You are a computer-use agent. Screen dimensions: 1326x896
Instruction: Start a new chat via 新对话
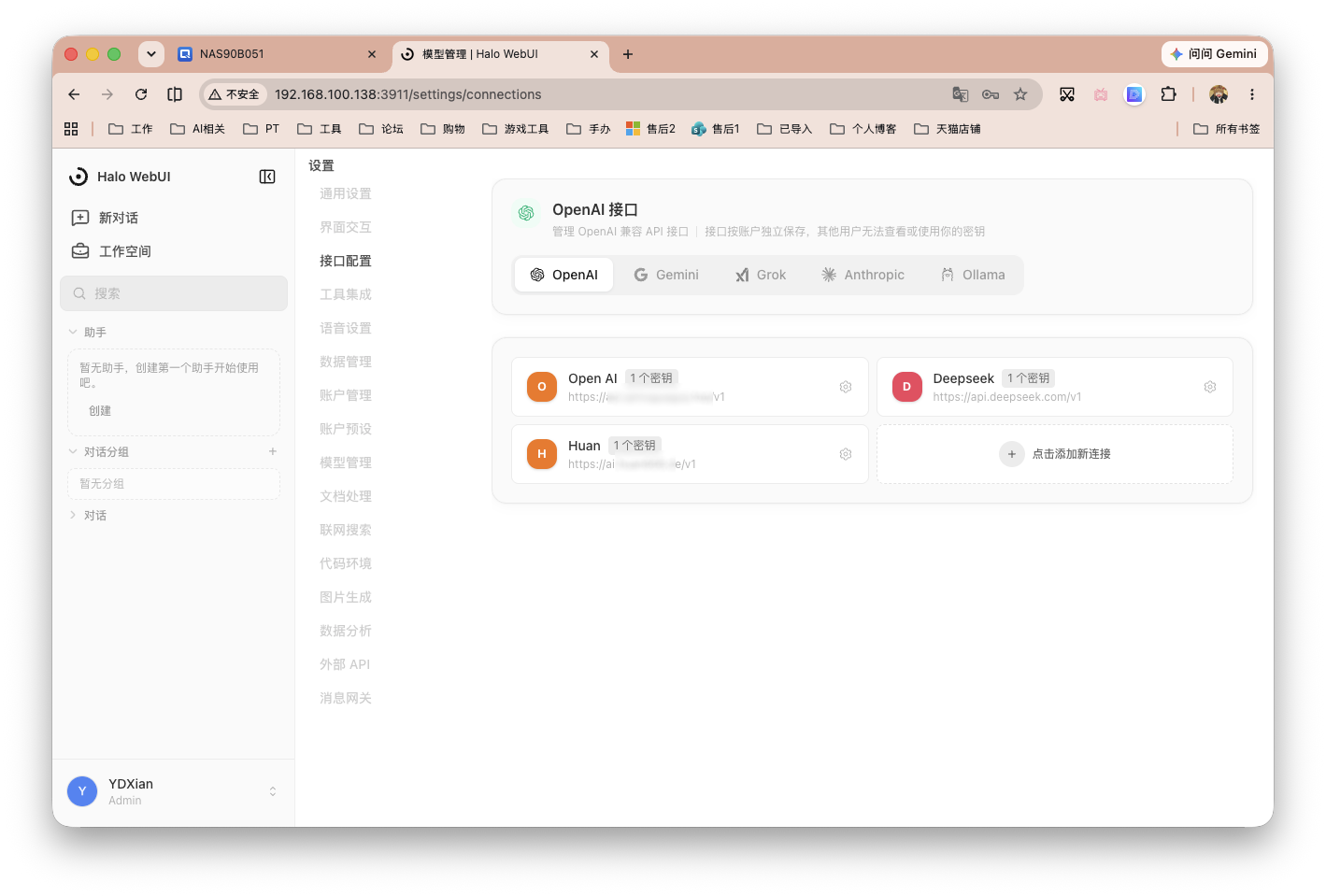click(x=105, y=218)
